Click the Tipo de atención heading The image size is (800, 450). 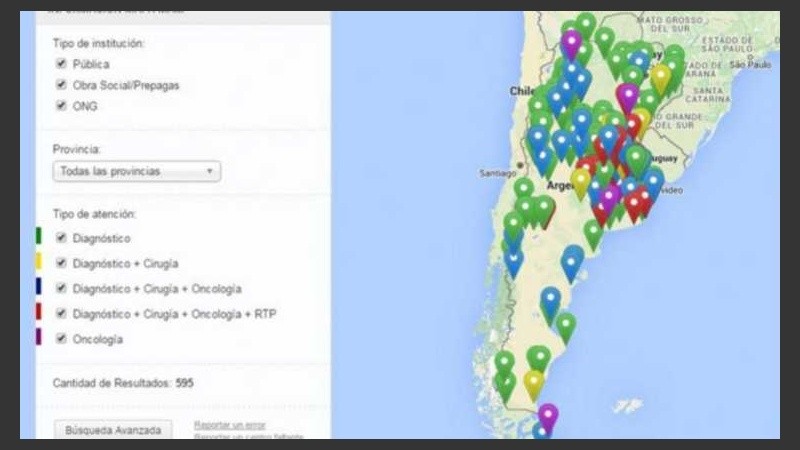[x=94, y=214]
